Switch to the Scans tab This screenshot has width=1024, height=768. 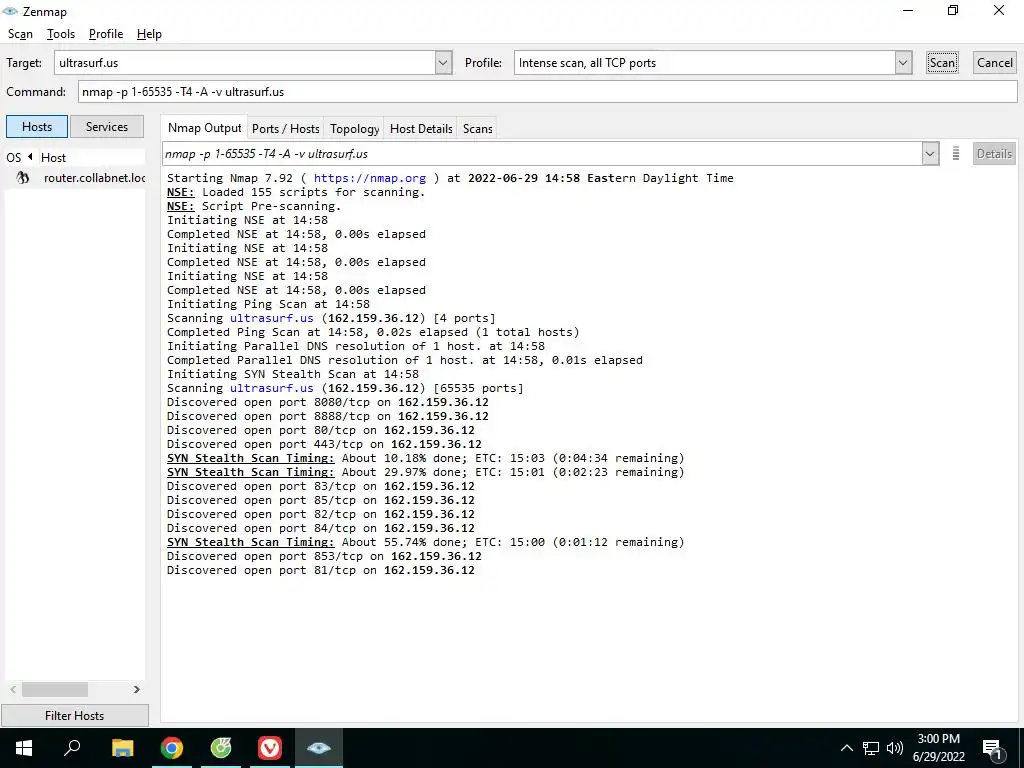pyautogui.click(x=477, y=129)
